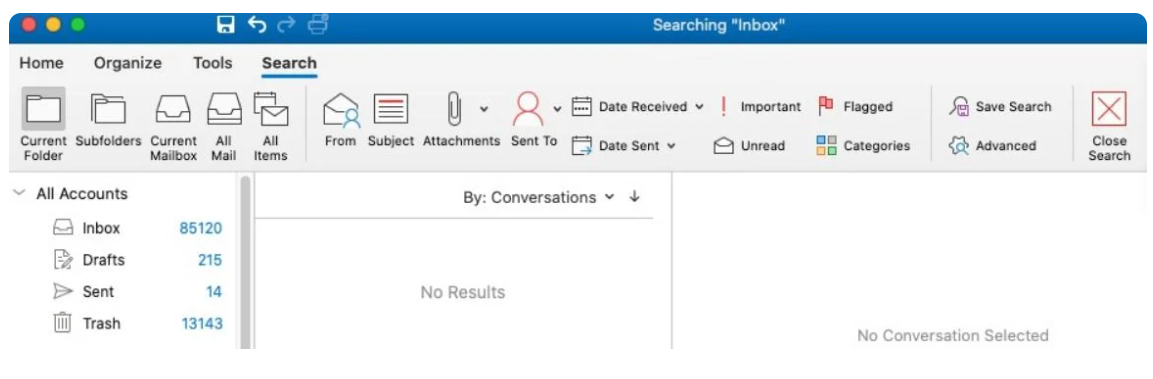
Task: Toggle the Flagged filter
Action: 855,107
